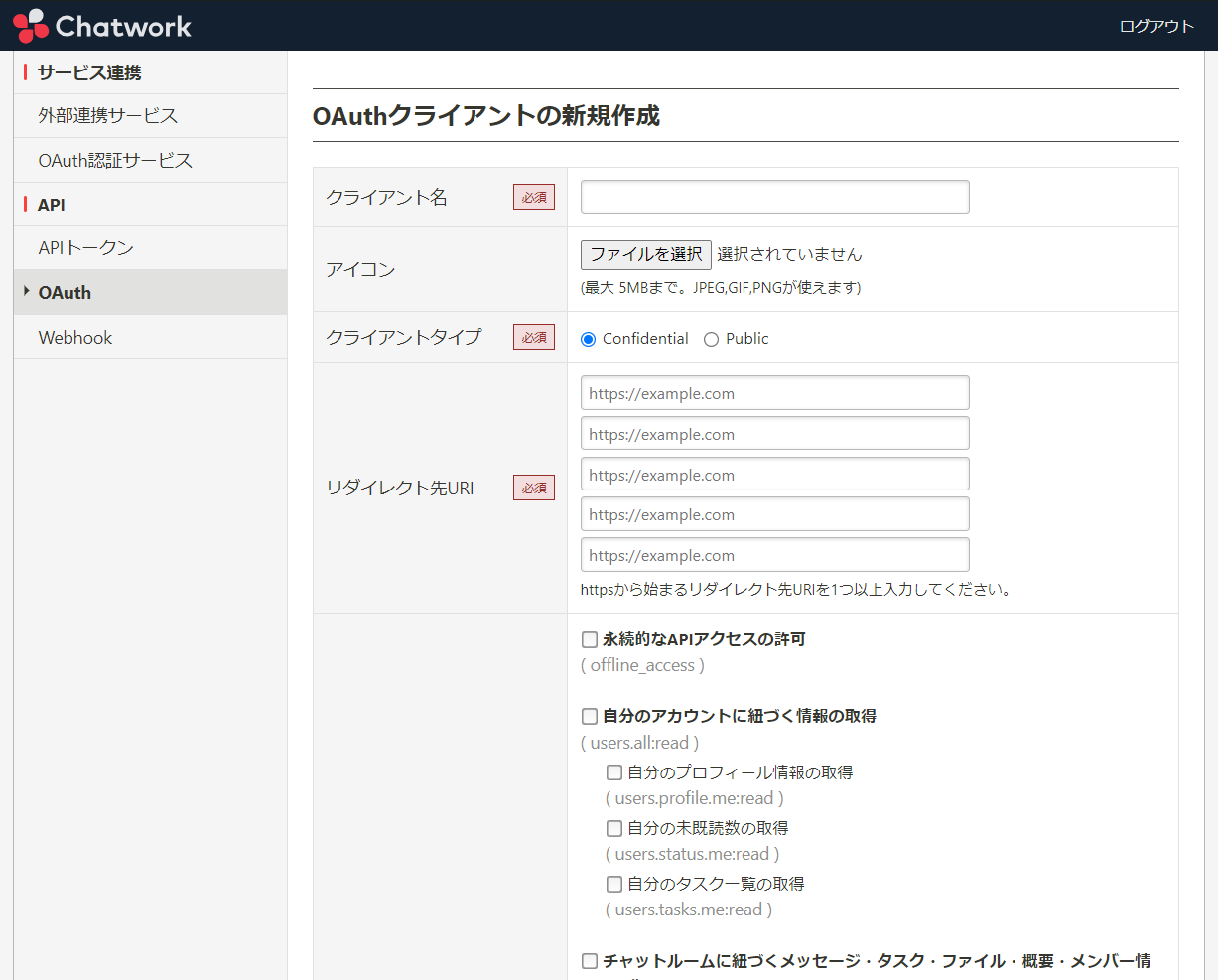Click the ( users.all:read ) scope text
The width and height of the screenshot is (1218, 980).
tap(639, 743)
